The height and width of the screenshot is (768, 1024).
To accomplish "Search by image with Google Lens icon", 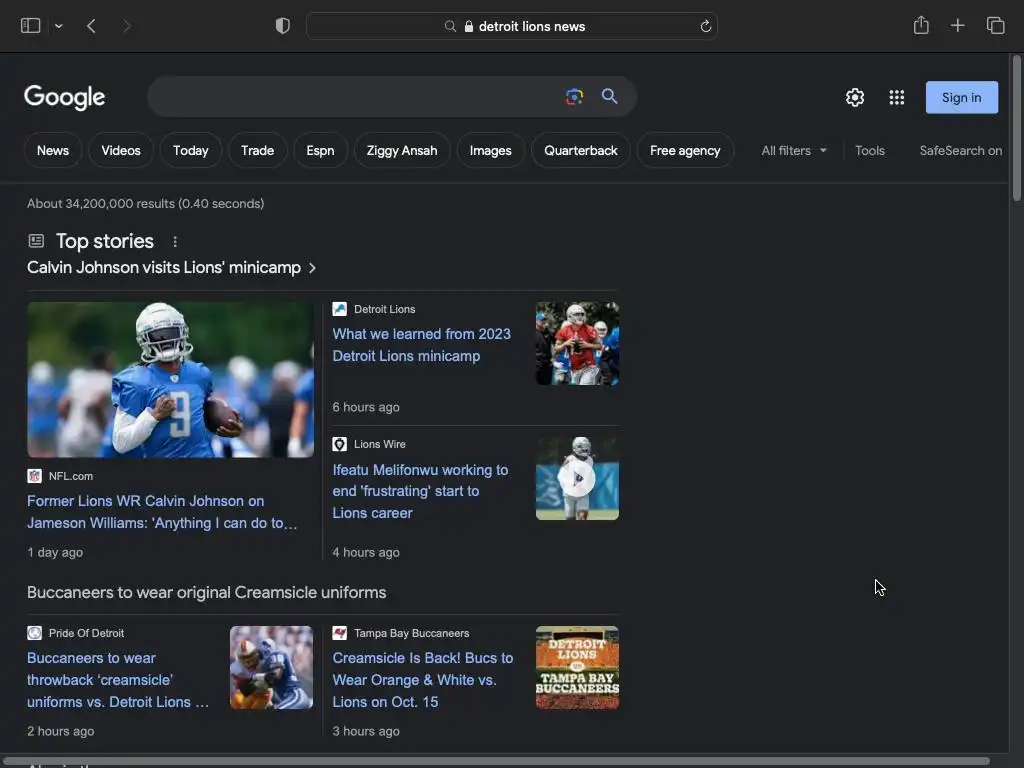I will coord(574,97).
